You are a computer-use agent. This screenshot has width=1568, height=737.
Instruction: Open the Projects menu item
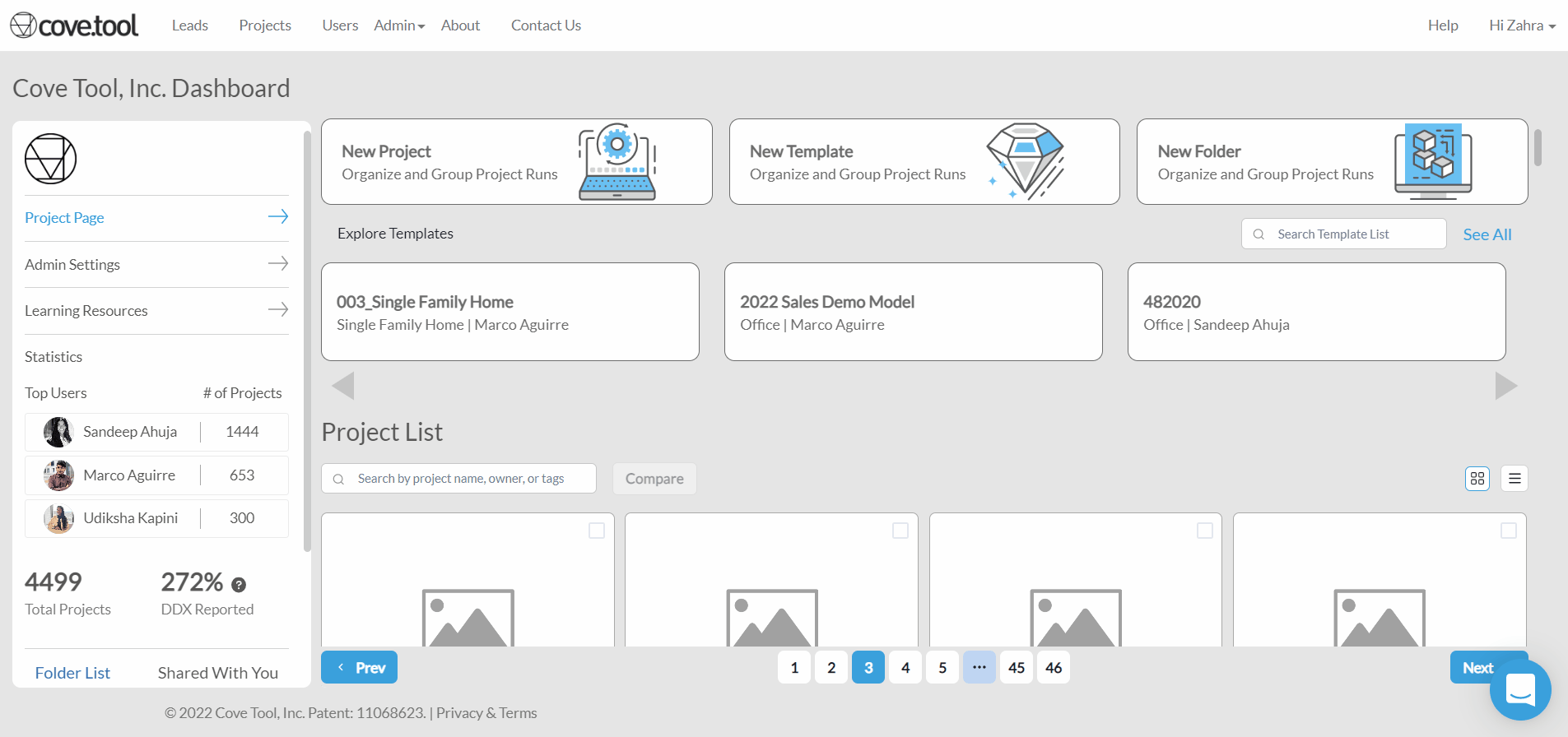point(265,25)
